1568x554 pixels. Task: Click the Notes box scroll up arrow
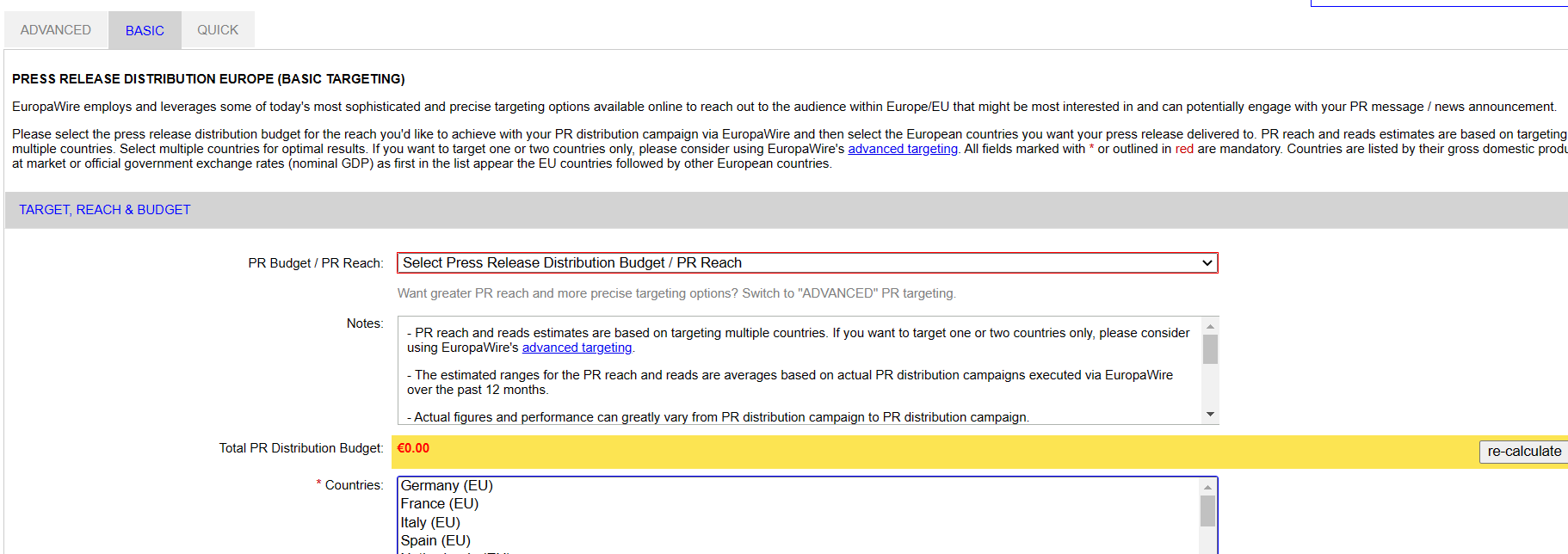click(1210, 327)
